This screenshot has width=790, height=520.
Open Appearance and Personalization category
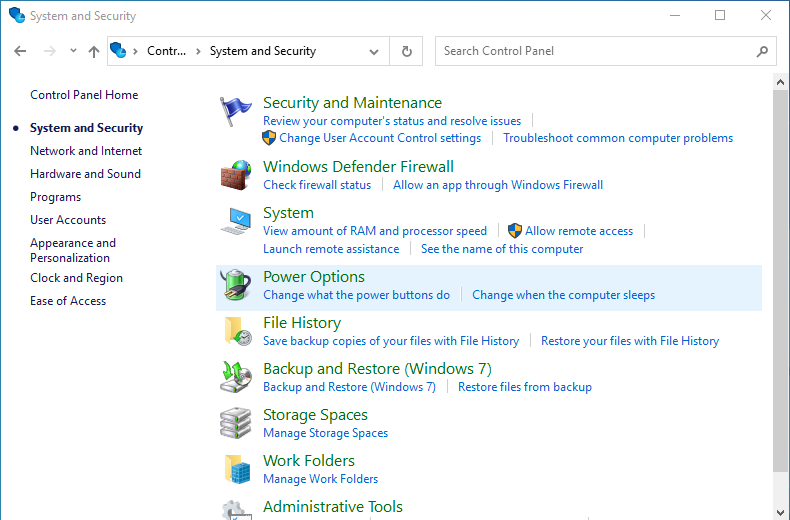coord(73,250)
